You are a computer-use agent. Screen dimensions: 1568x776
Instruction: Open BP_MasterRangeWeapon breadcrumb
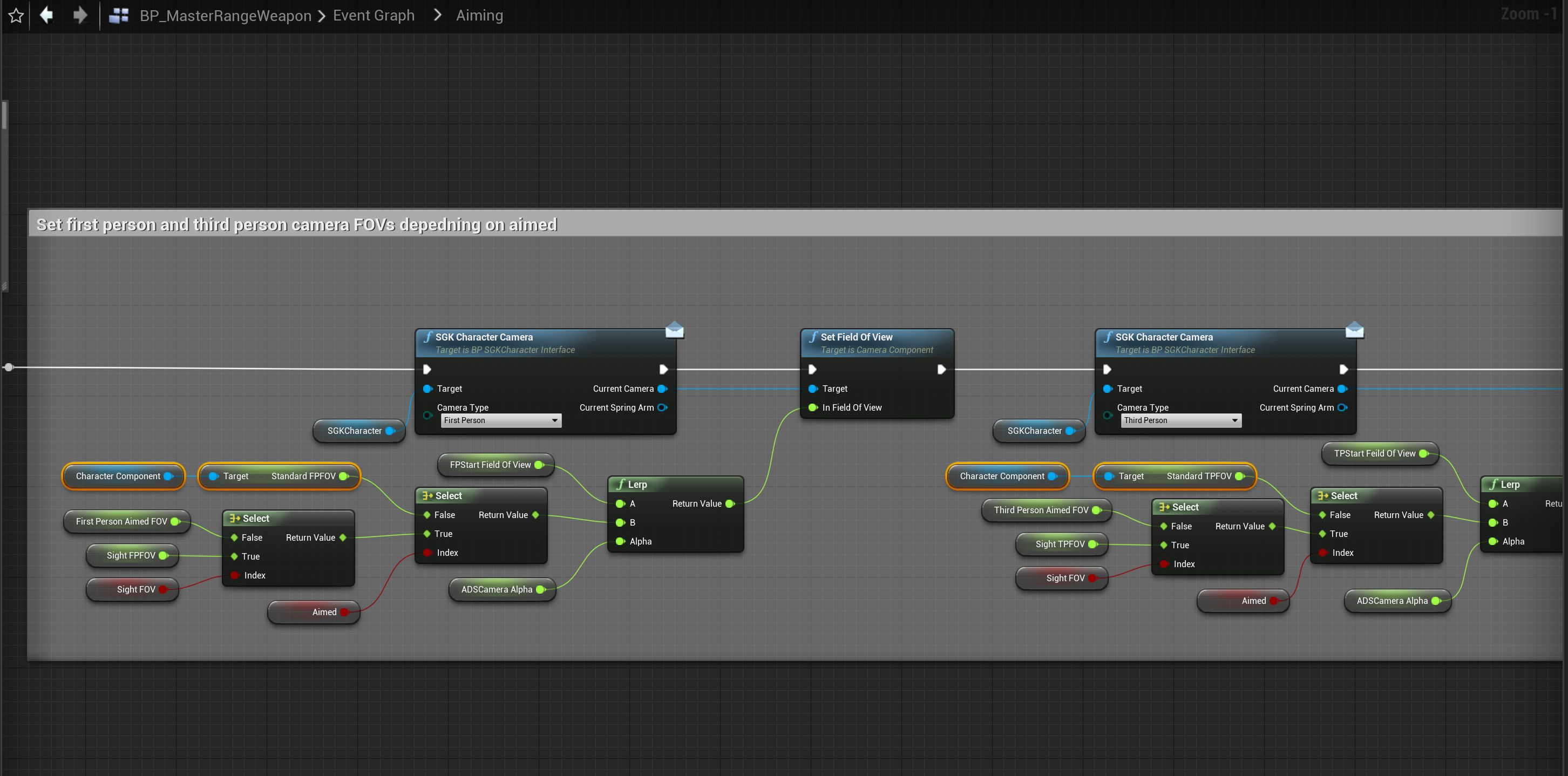coord(225,16)
